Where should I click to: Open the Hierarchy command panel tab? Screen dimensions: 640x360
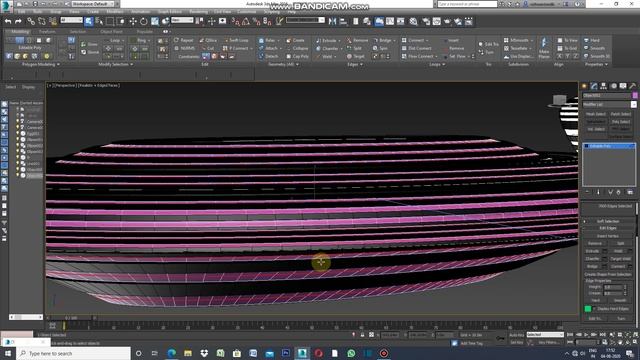coord(603,86)
